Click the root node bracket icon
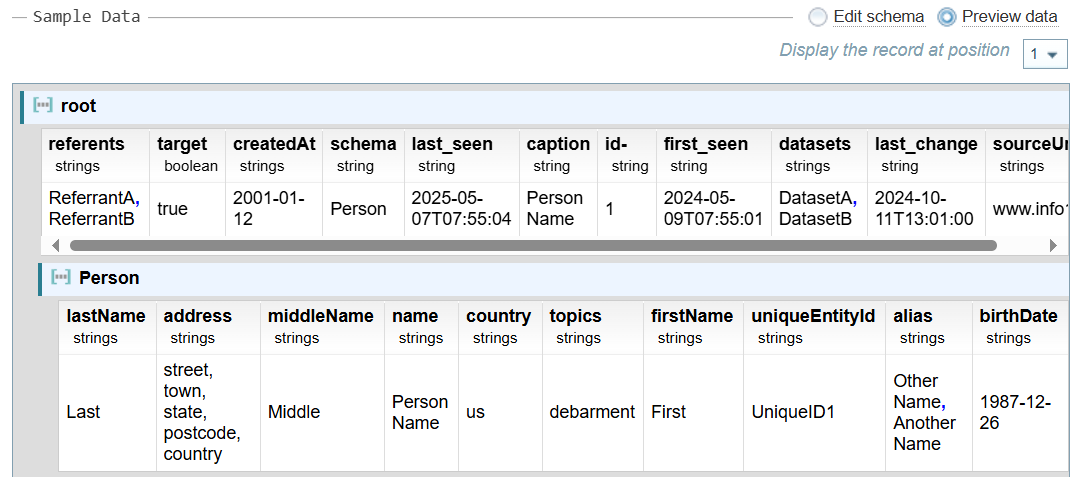 (43, 106)
